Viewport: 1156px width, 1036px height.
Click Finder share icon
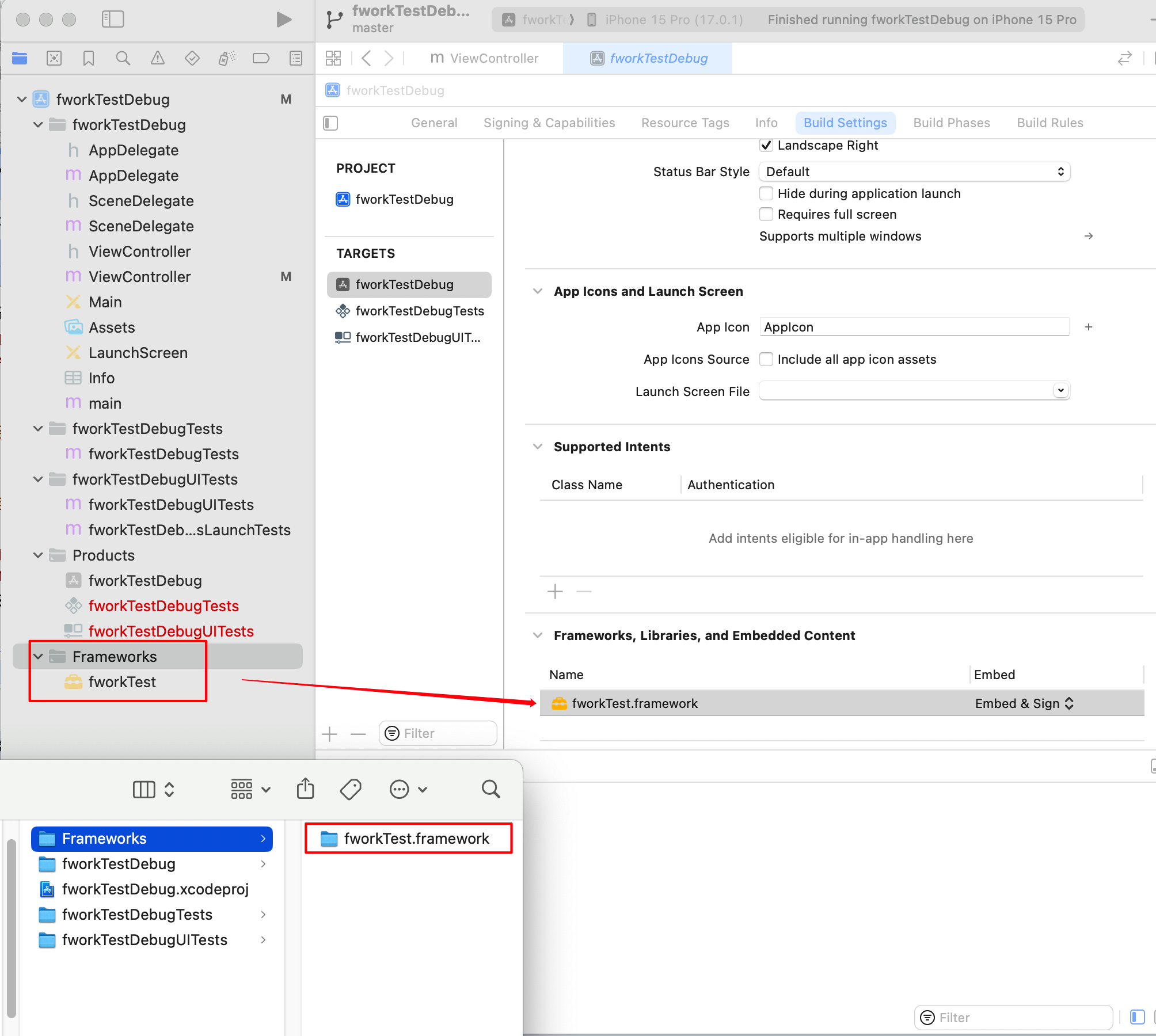click(306, 789)
